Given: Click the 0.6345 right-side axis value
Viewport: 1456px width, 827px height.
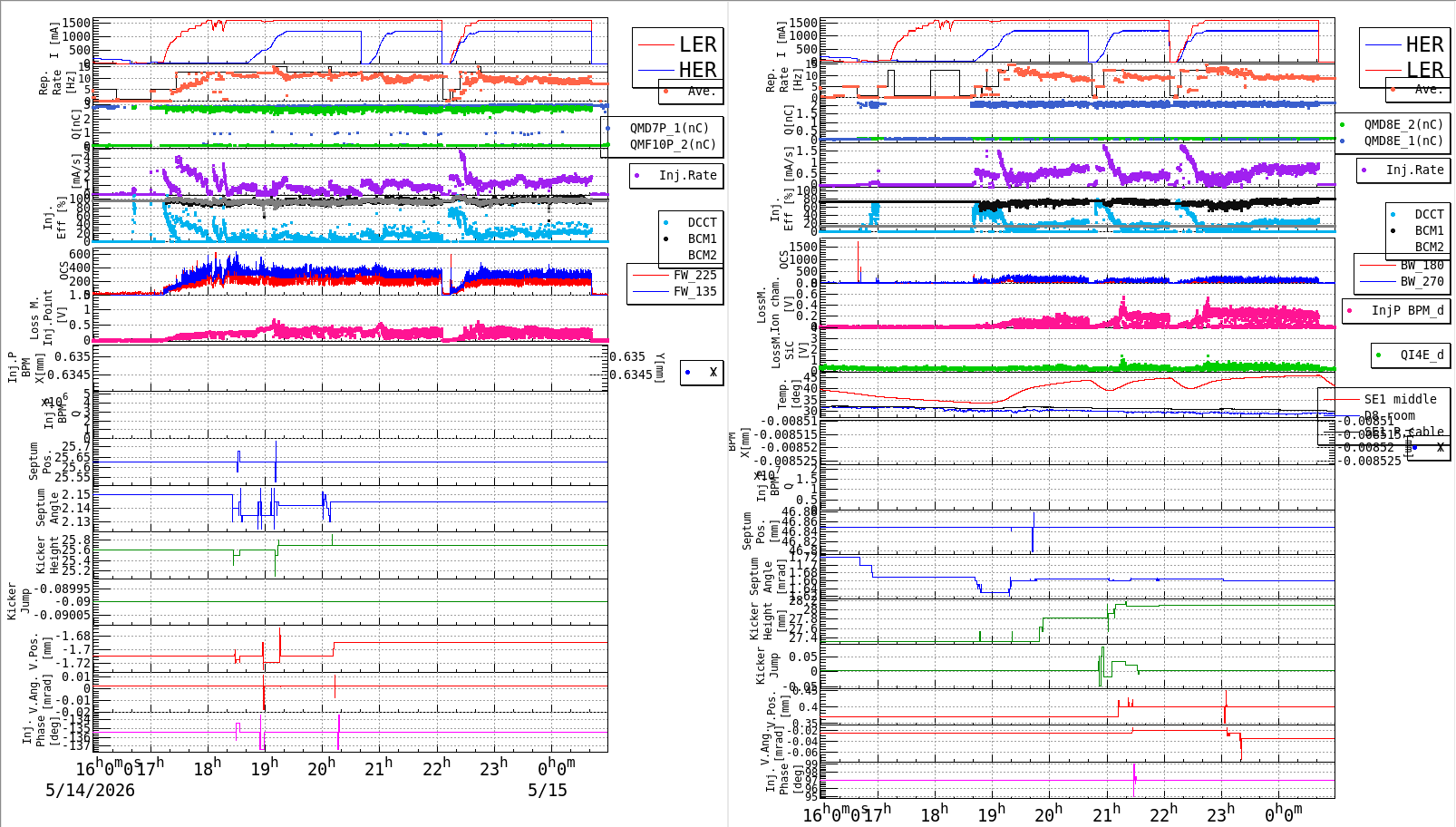Looking at the screenshot, I should tap(630, 375).
